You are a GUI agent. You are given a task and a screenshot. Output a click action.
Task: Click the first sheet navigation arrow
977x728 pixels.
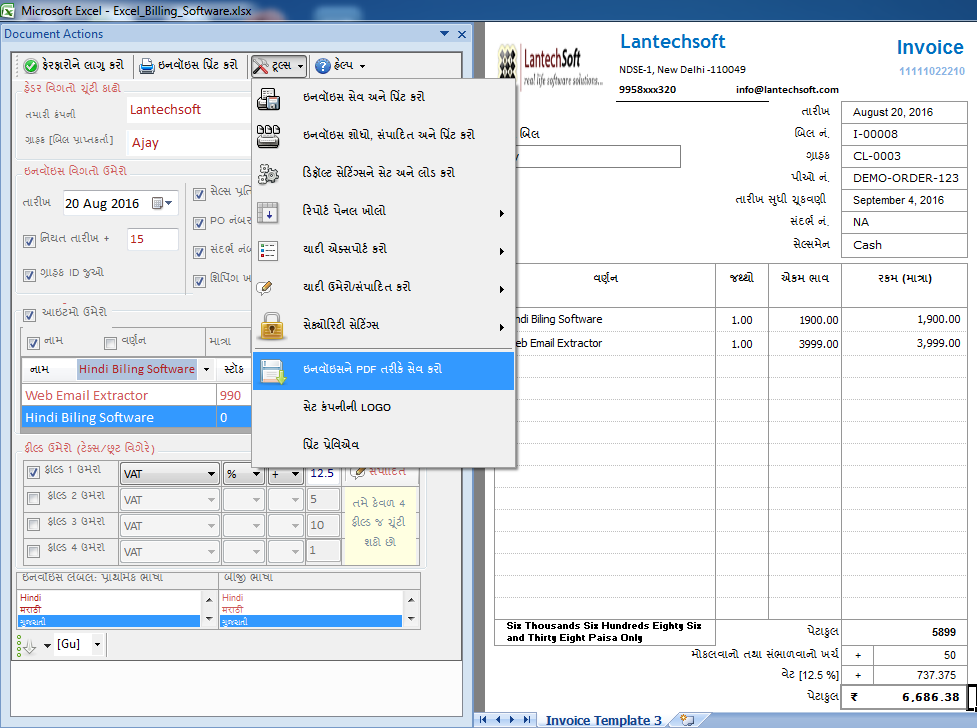tap(483, 719)
